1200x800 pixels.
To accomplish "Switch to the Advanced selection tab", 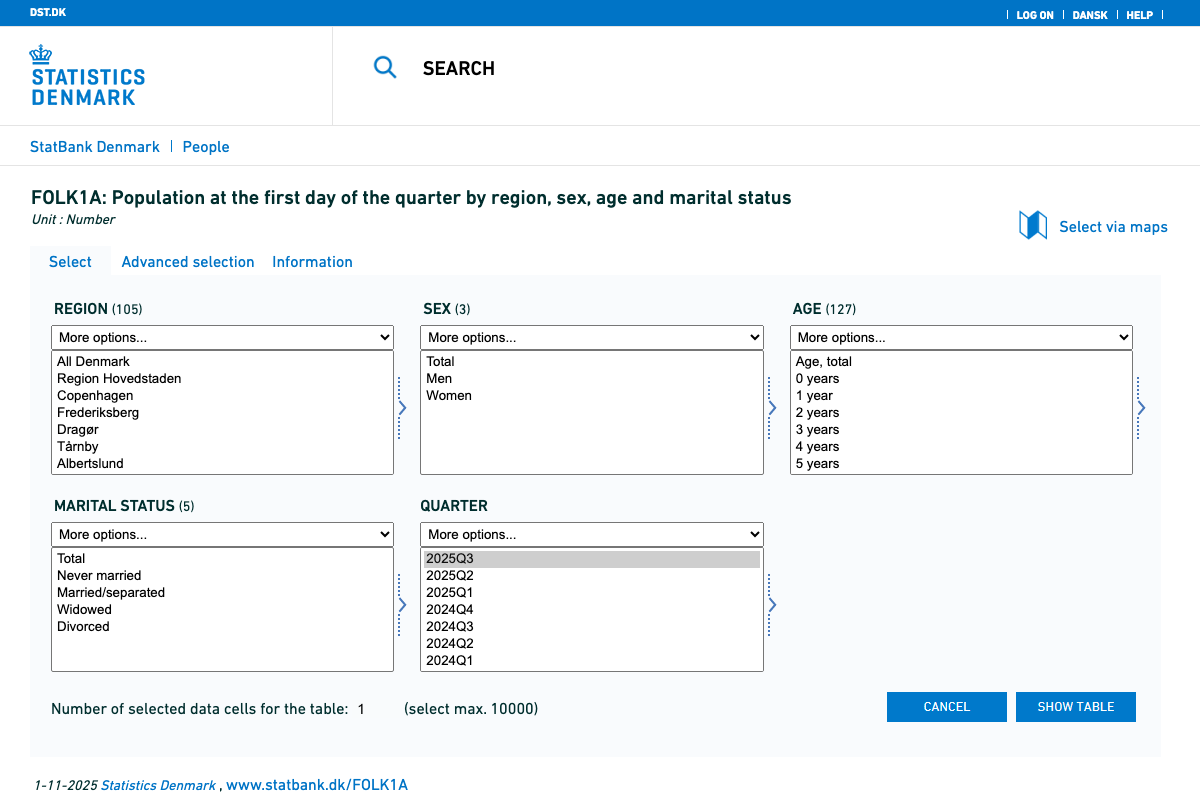I will coord(188,262).
